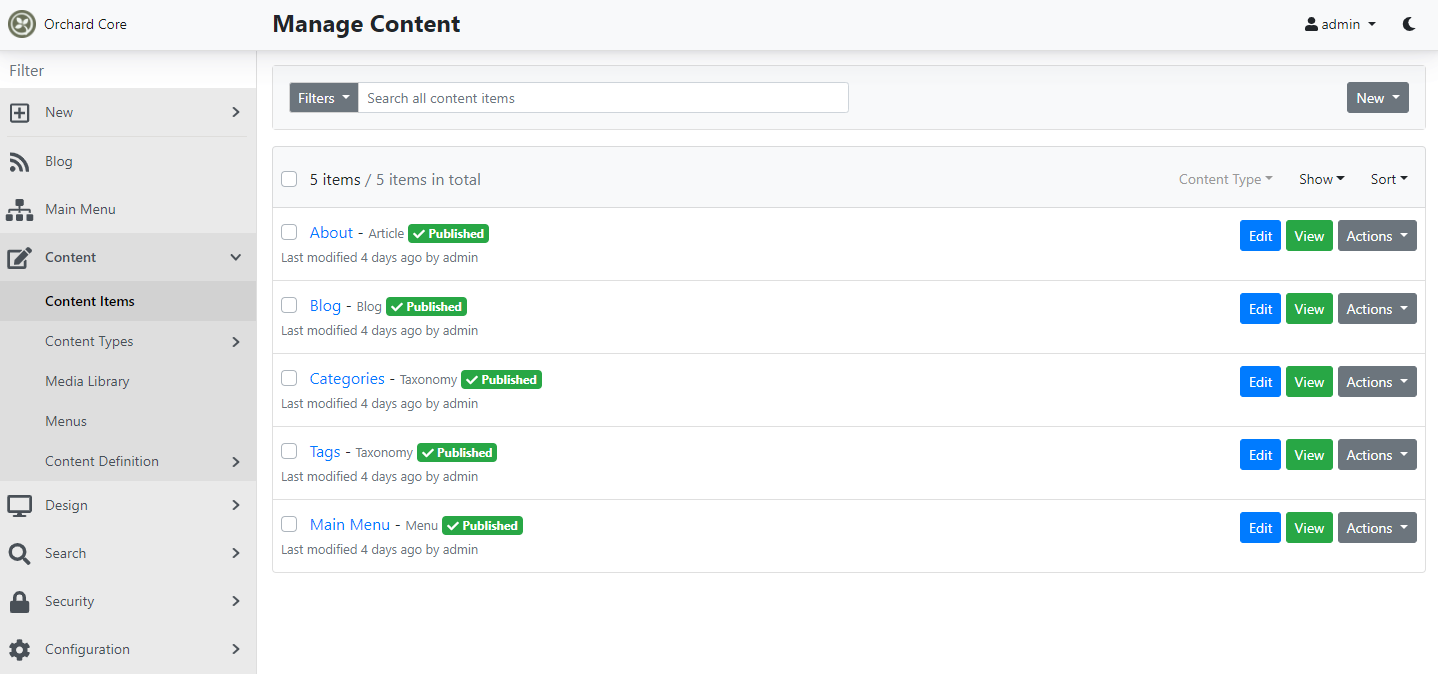
Task: View the About article
Action: tap(1309, 236)
